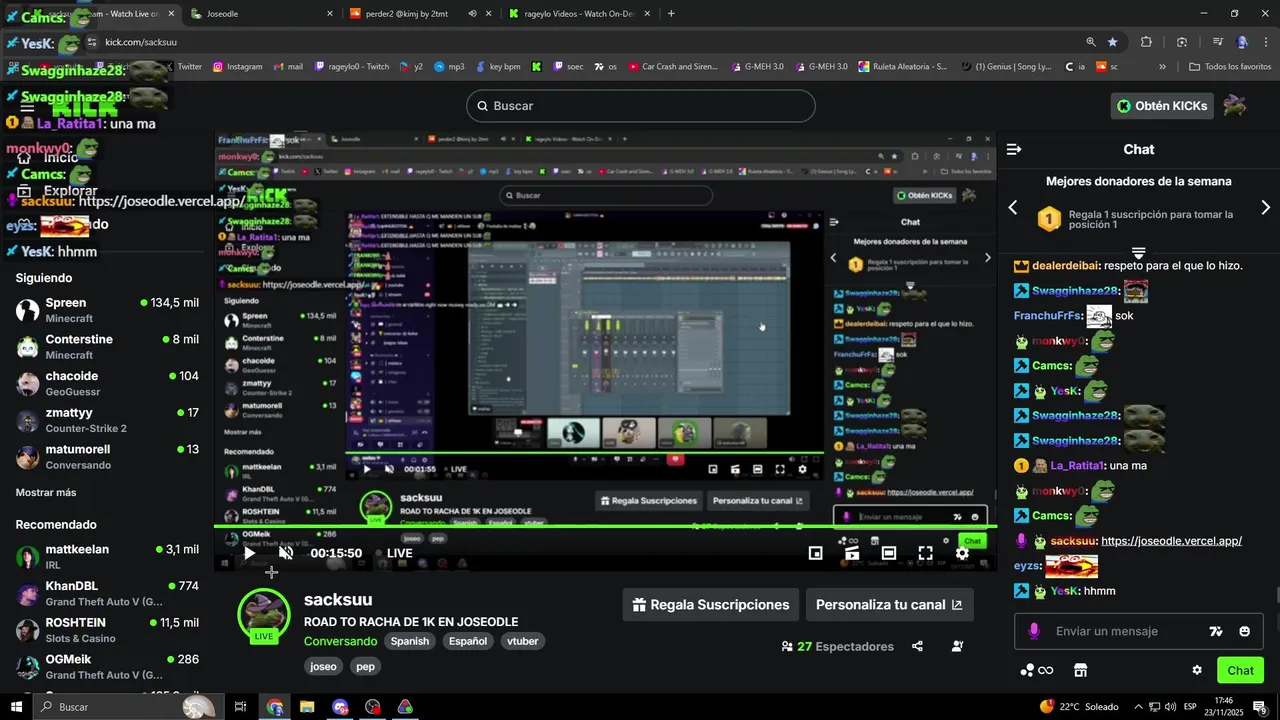
Task: Share the stream with the share icon
Action: (917, 646)
